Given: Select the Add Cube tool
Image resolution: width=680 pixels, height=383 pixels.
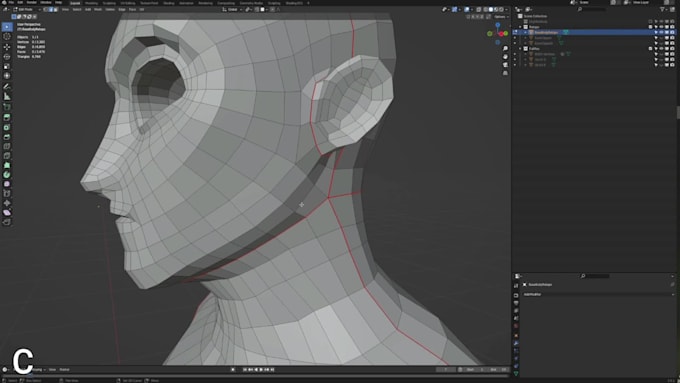Looking at the screenshot, I should click(7, 107).
